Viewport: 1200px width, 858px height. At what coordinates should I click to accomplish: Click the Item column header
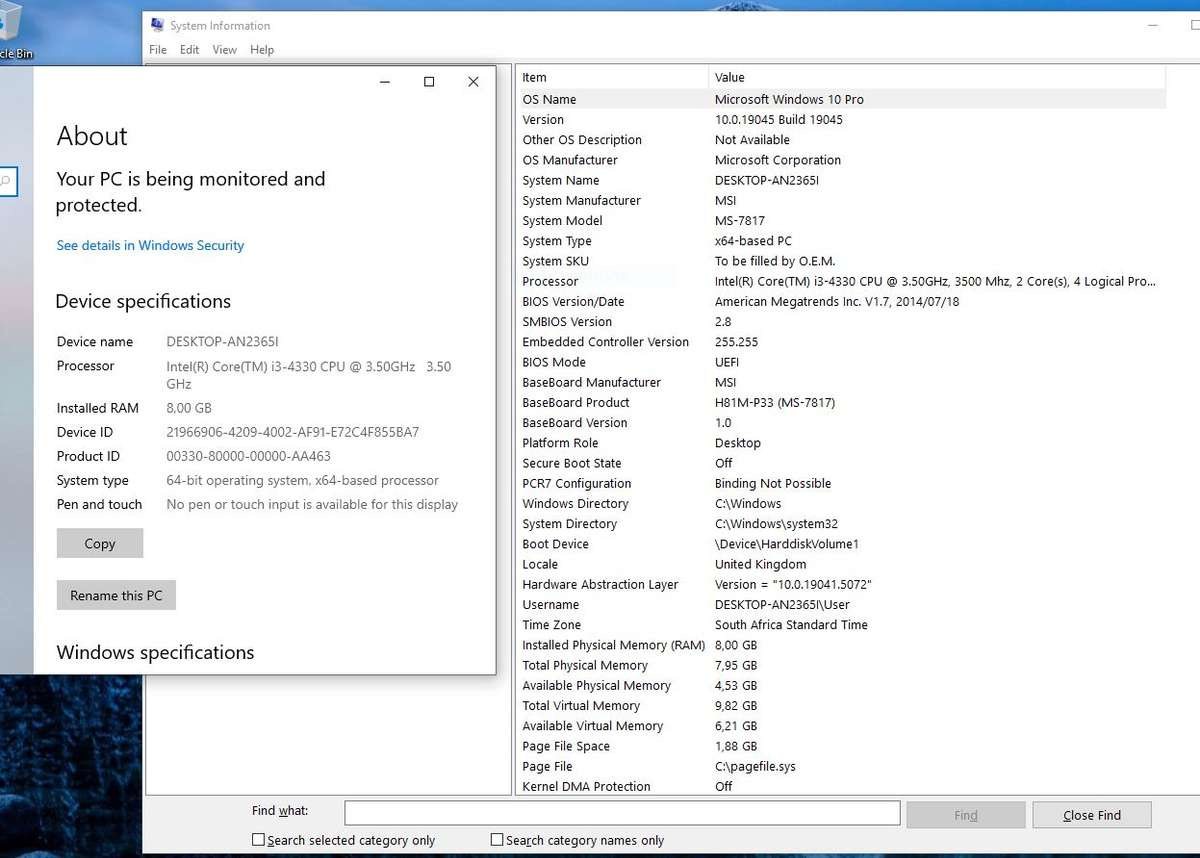pyautogui.click(x=610, y=77)
